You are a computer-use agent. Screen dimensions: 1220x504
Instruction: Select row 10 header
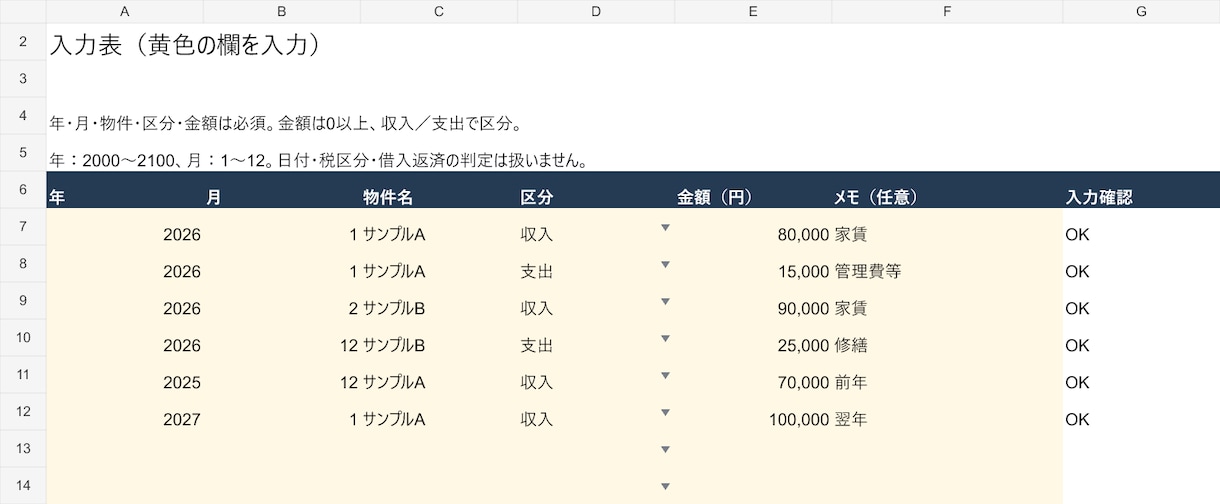23,338
